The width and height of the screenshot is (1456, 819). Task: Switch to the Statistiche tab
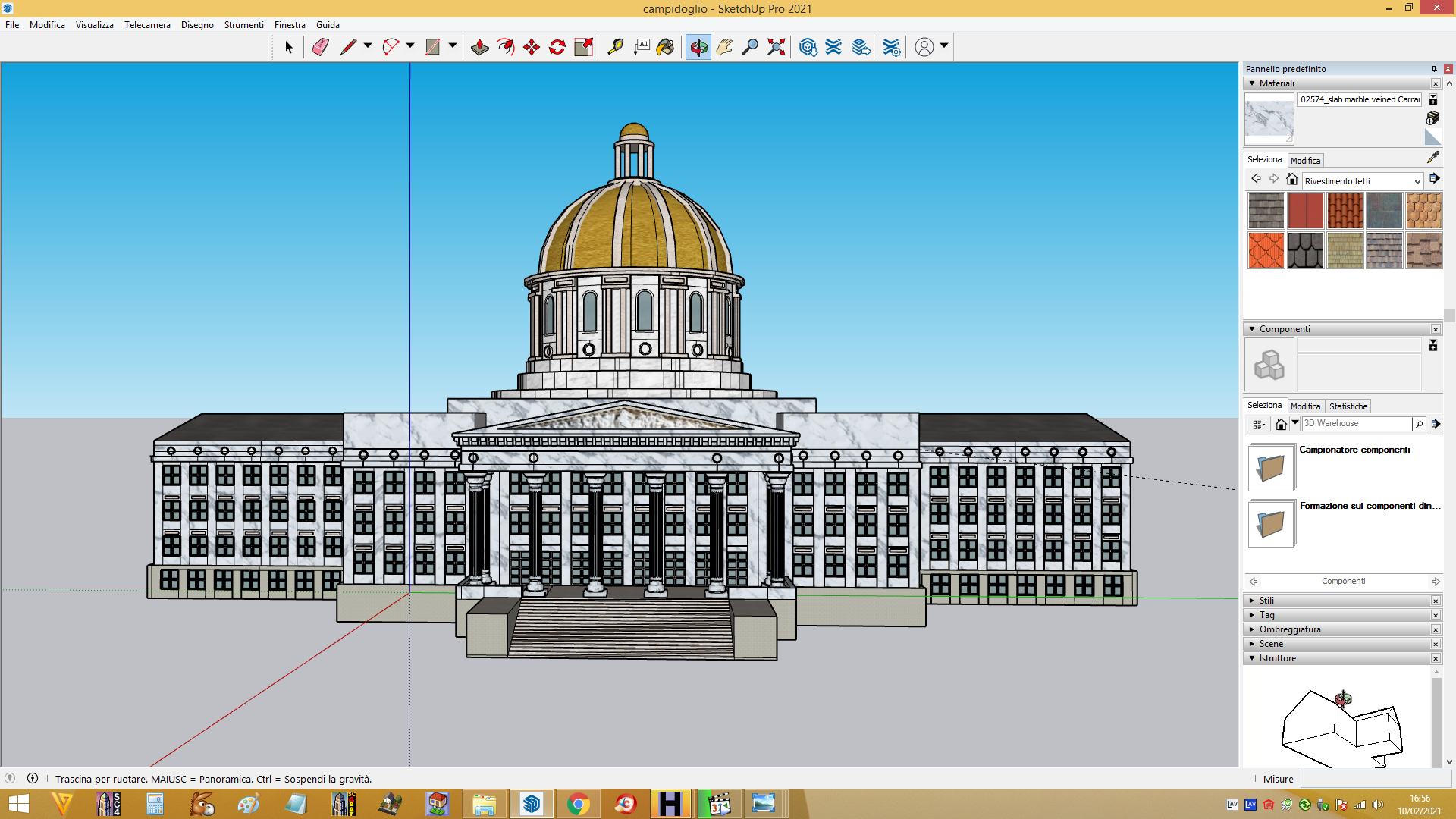point(1348,406)
